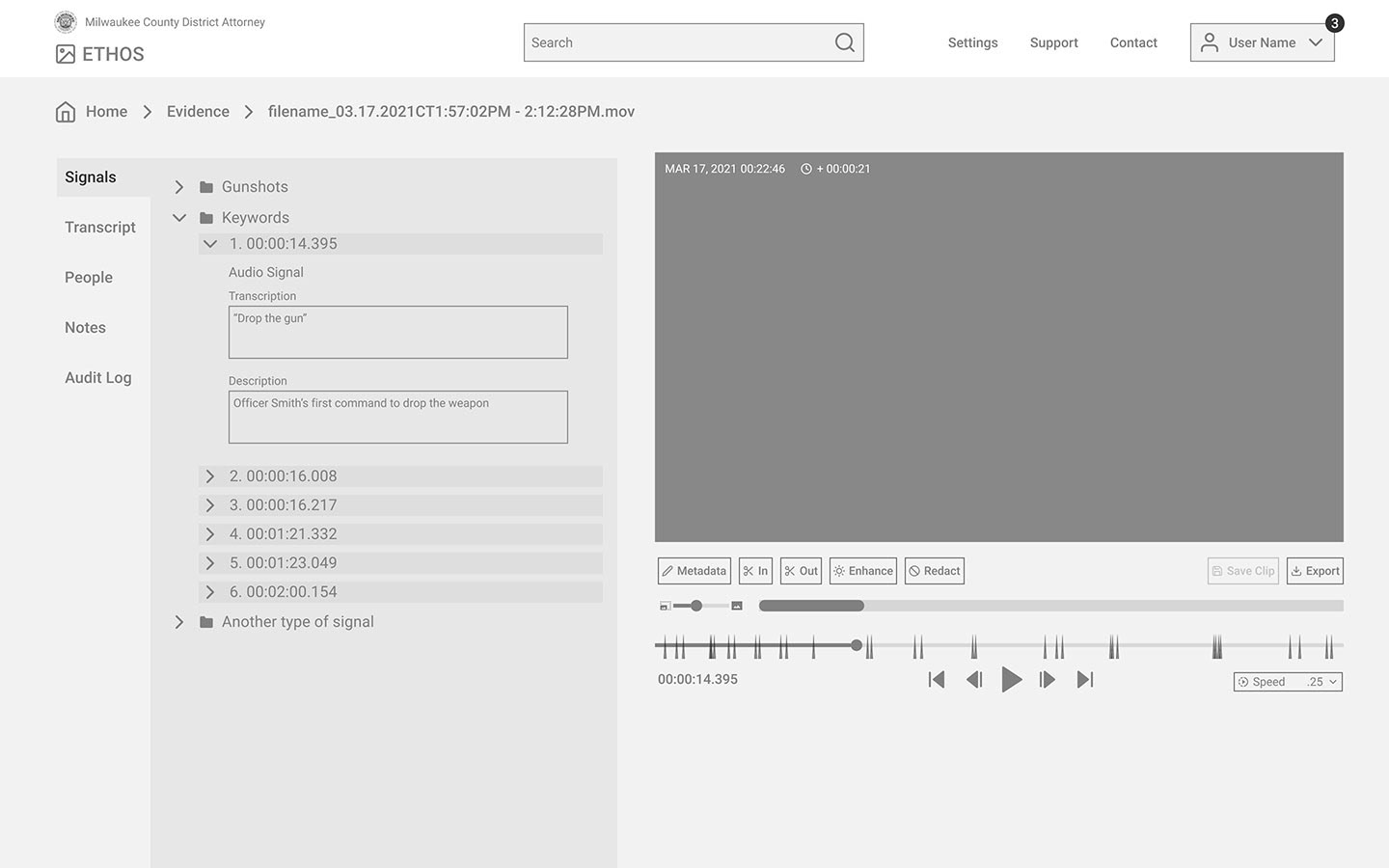Click the Transcription text box

[398, 333]
